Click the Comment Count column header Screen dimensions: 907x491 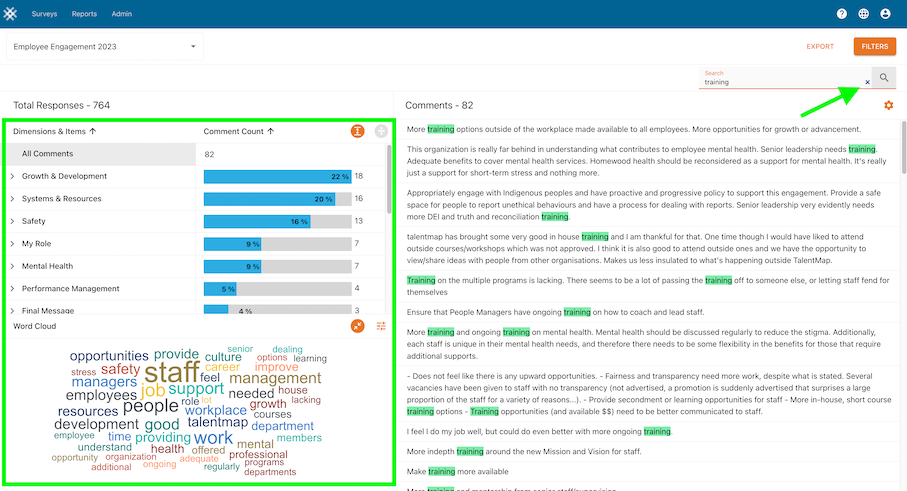coord(234,131)
